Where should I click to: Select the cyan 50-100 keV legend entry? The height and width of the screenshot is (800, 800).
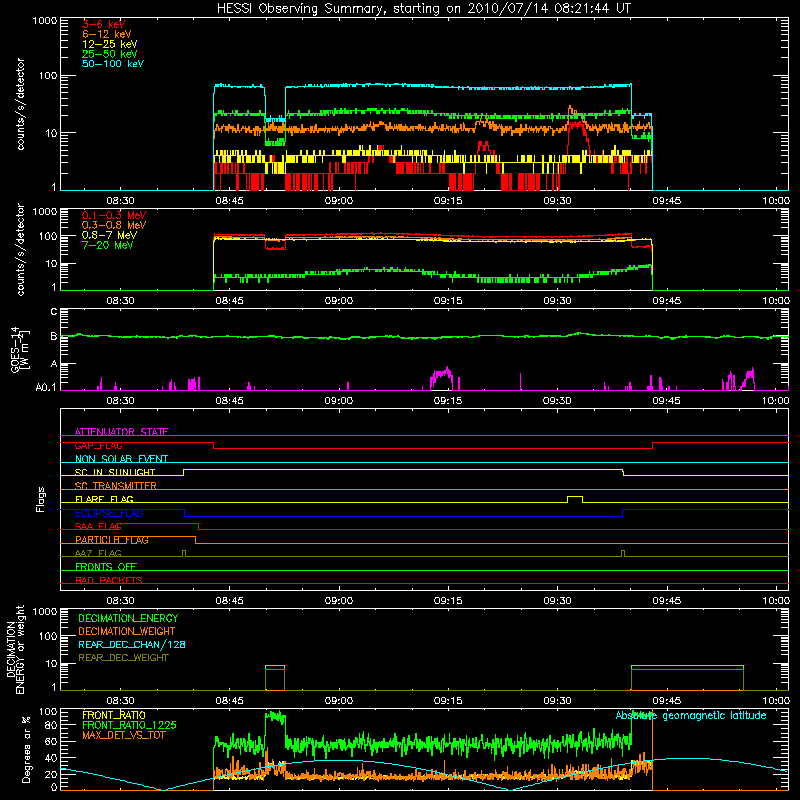(x=113, y=64)
